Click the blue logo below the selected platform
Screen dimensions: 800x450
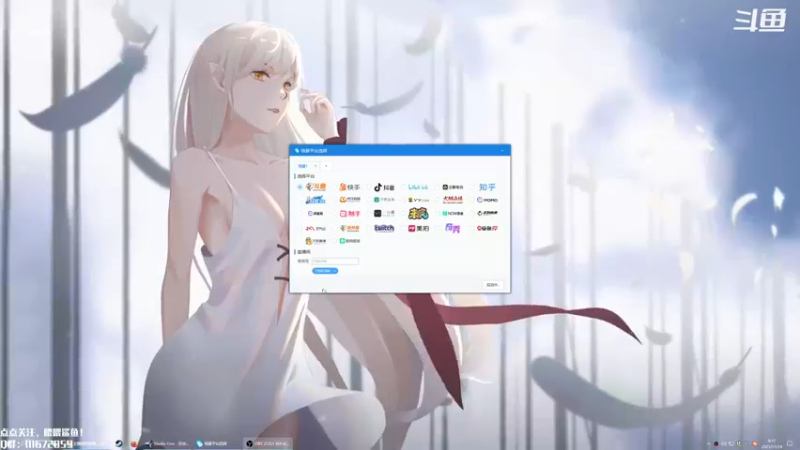[x=315, y=199]
